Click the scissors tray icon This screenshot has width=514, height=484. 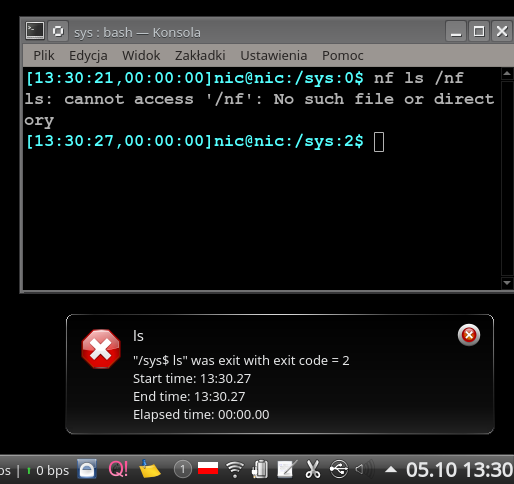click(313, 469)
